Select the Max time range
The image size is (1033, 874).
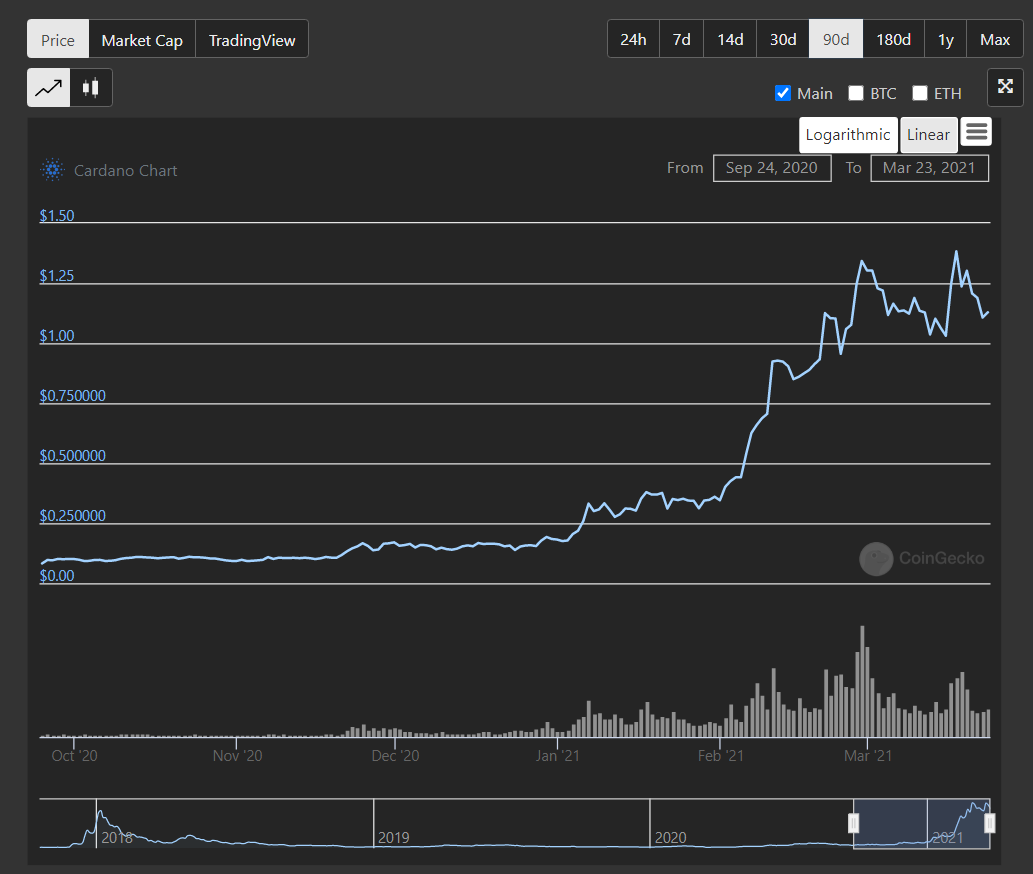point(994,40)
